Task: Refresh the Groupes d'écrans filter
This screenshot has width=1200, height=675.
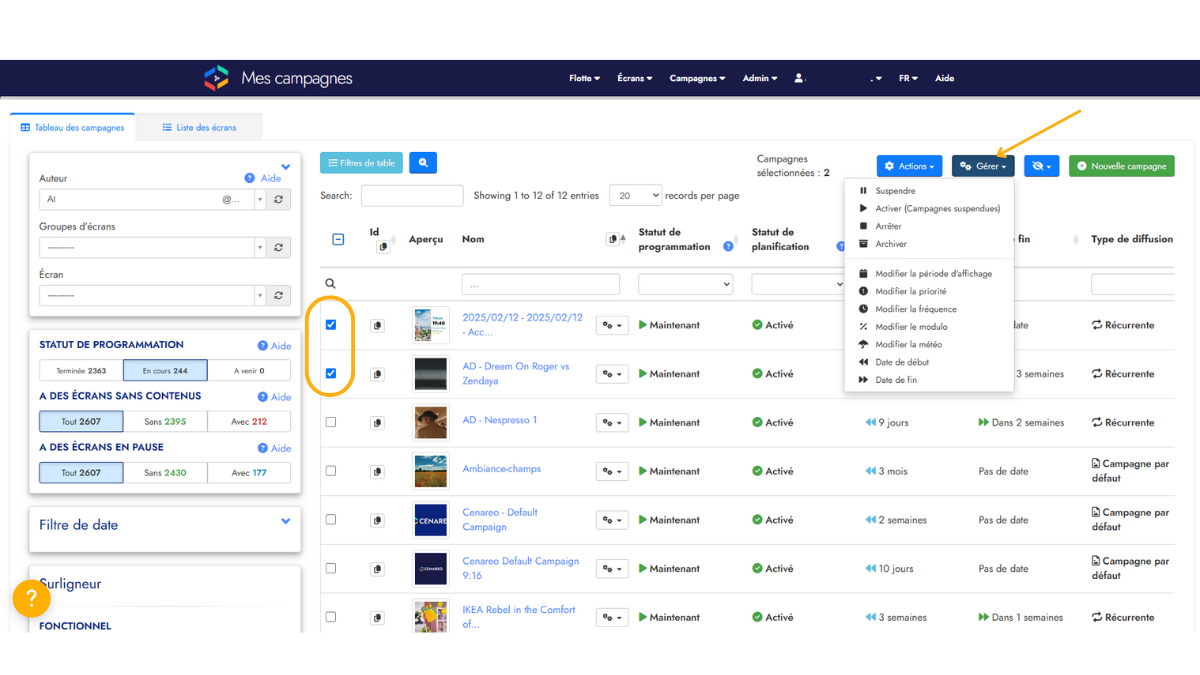Action: tap(279, 247)
